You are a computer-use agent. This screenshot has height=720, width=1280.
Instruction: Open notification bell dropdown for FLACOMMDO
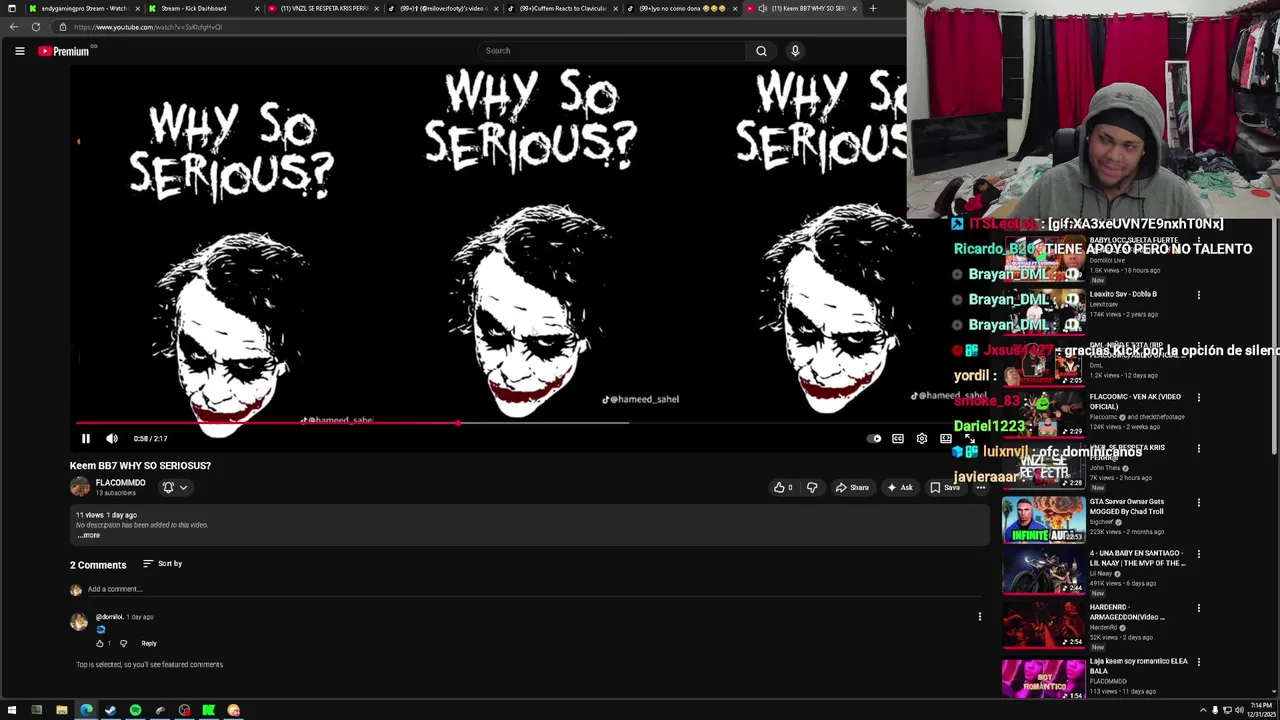(x=175, y=487)
